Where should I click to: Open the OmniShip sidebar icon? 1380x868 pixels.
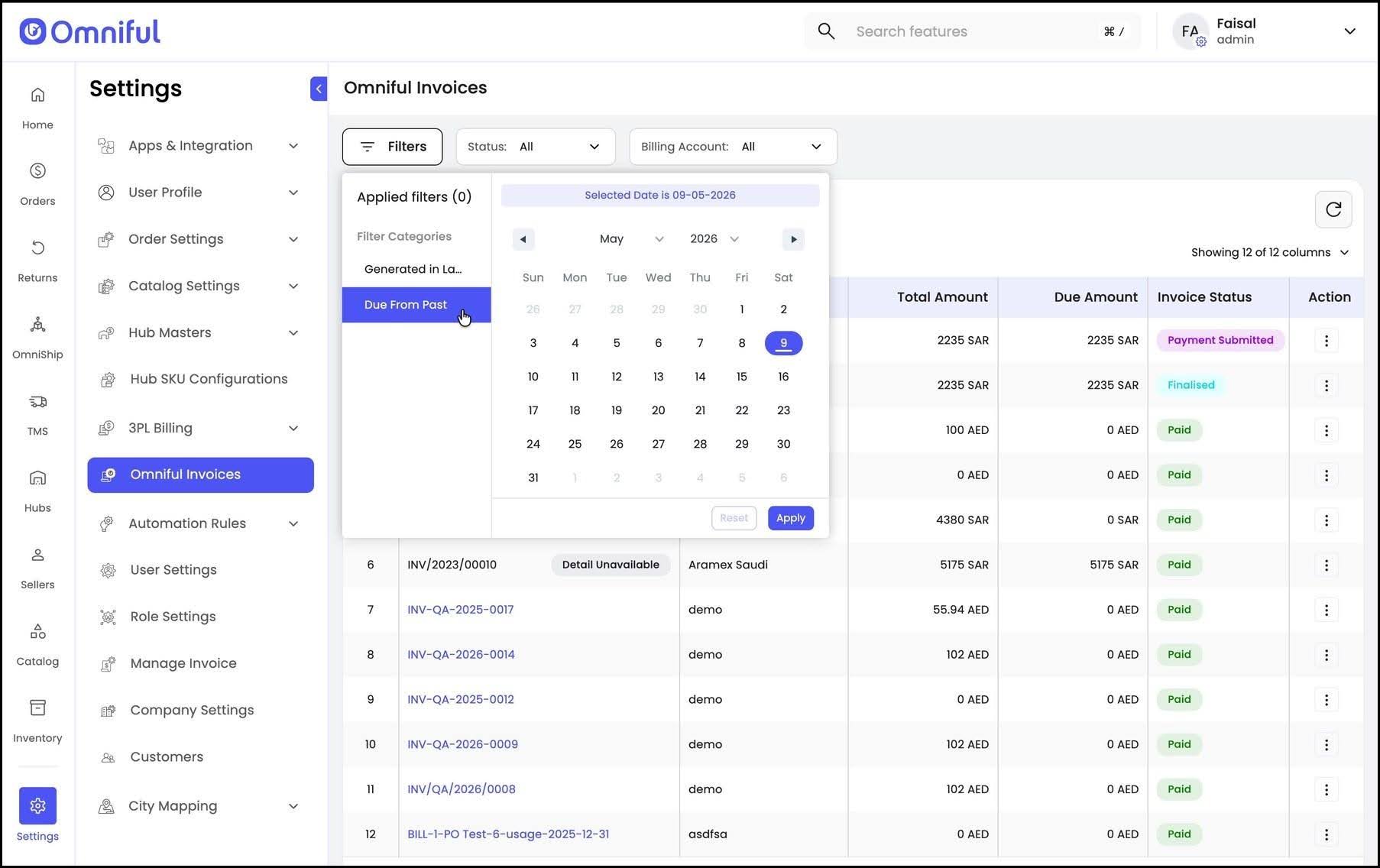click(x=37, y=325)
